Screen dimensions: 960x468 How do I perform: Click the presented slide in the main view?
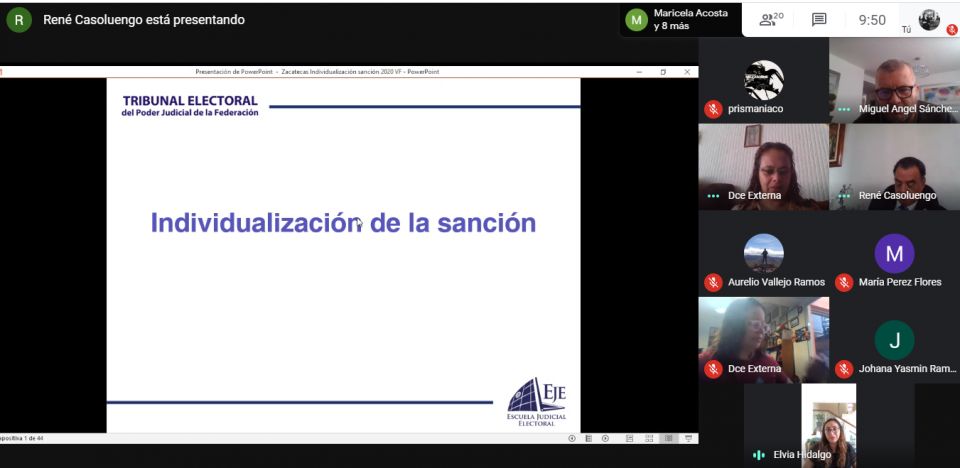[343, 255]
